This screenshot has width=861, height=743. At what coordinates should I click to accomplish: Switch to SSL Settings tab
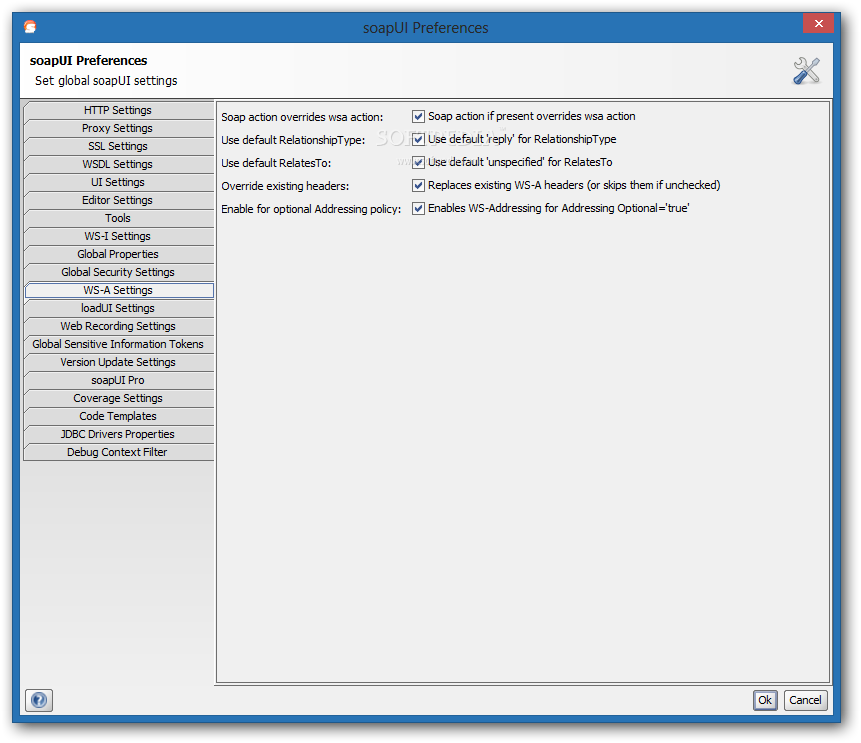[119, 147]
